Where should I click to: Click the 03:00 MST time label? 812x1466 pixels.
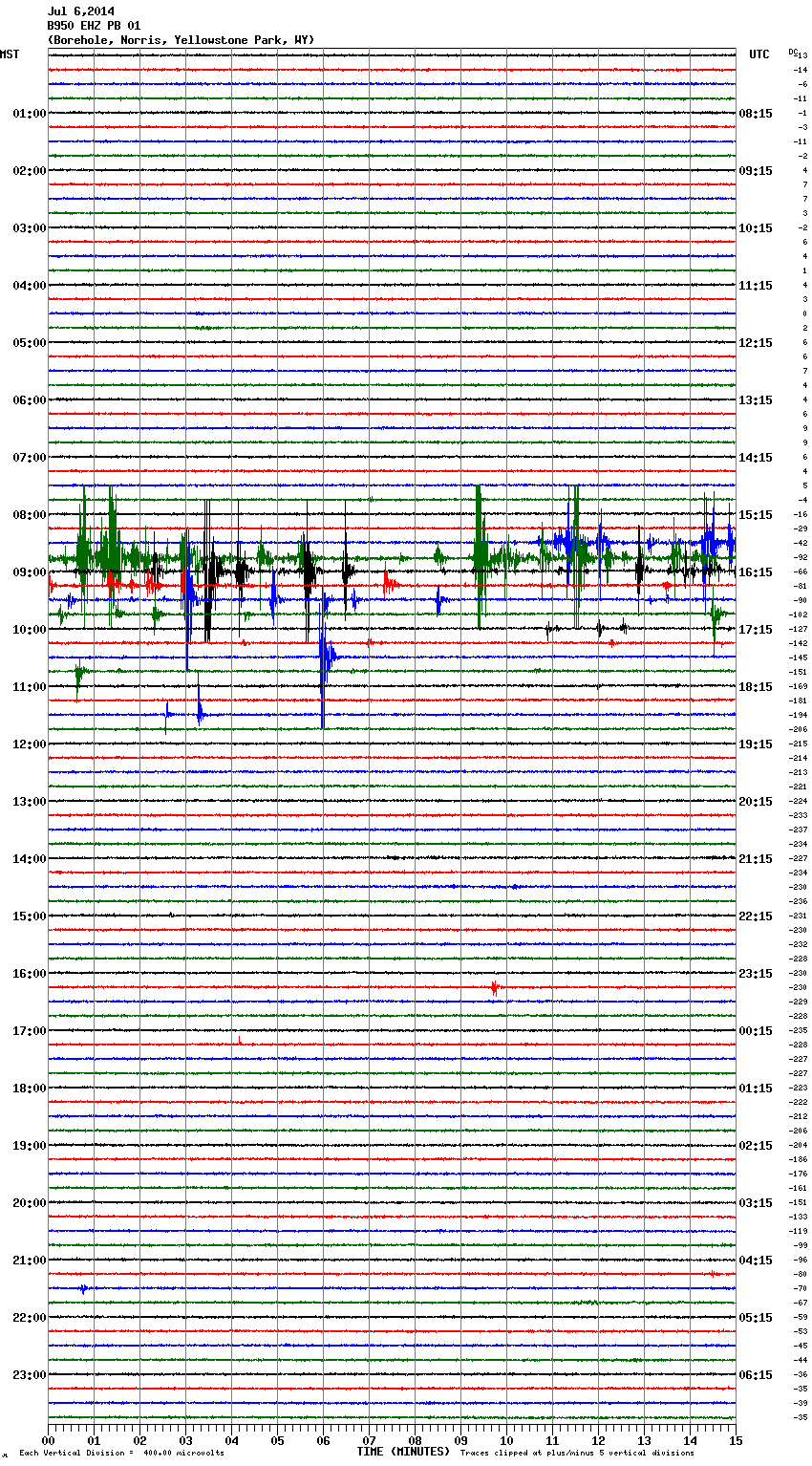pyautogui.click(x=29, y=228)
